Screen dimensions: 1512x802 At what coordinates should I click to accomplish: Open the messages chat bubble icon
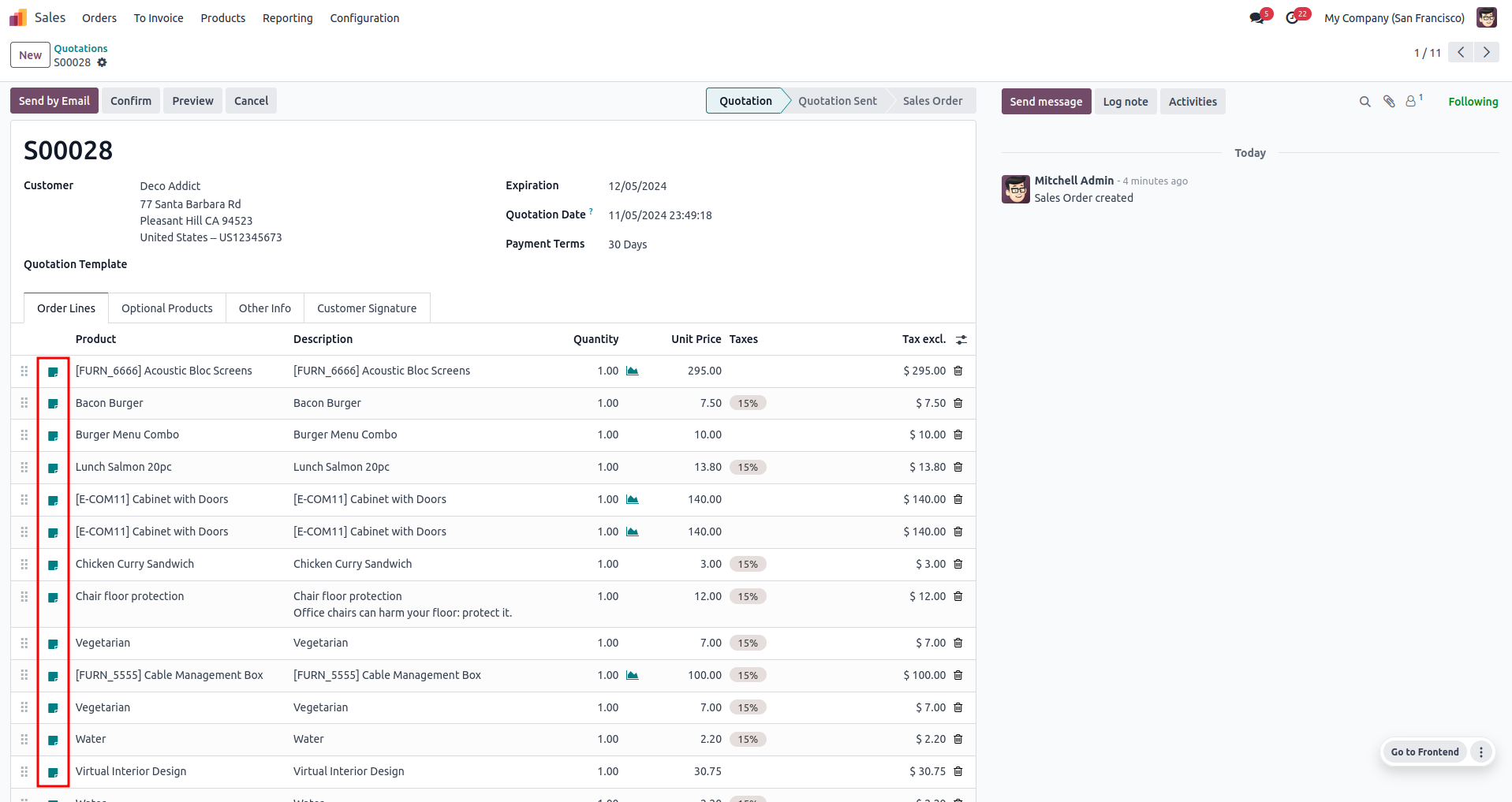[x=1256, y=18]
